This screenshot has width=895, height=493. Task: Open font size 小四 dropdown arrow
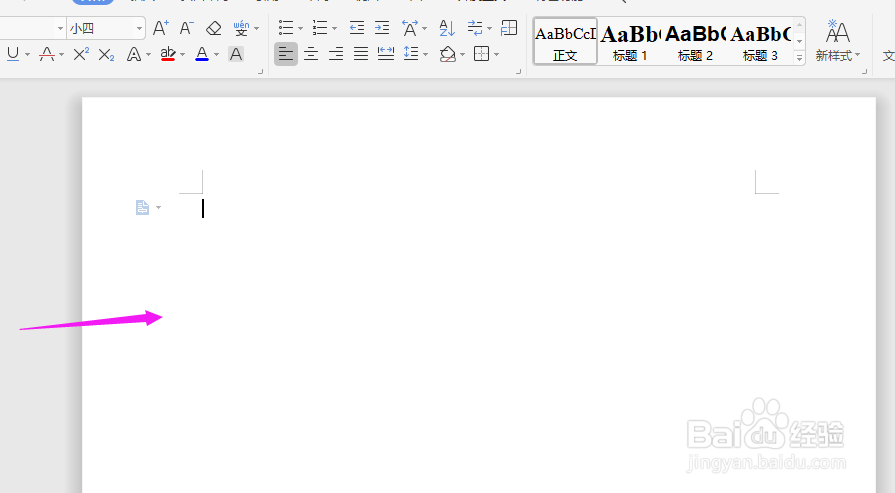[x=139, y=28]
